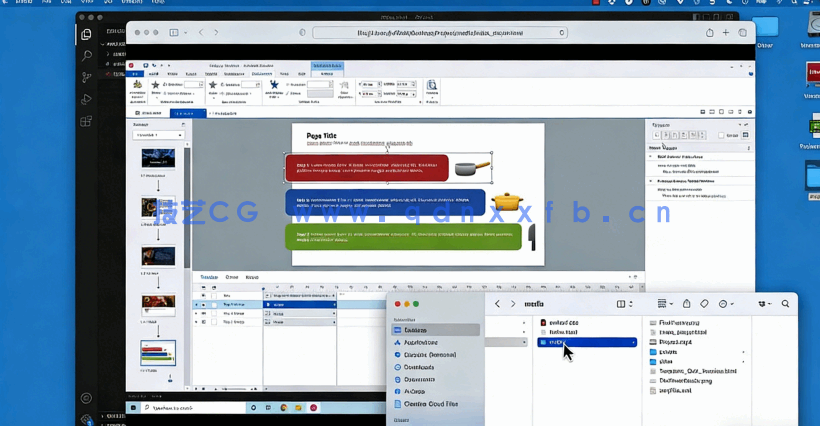Tick the checkbox in the right-side panel
The height and width of the screenshot is (426, 820).
(721, 135)
